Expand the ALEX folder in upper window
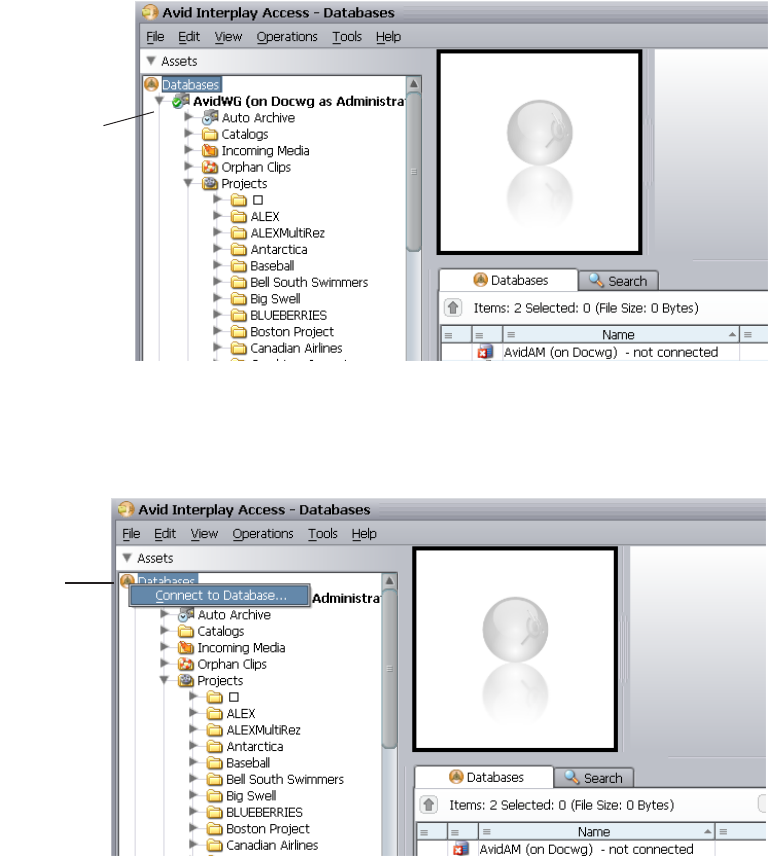Image resolution: width=770 pixels, height=858 pixels. [x=218, y=216]
